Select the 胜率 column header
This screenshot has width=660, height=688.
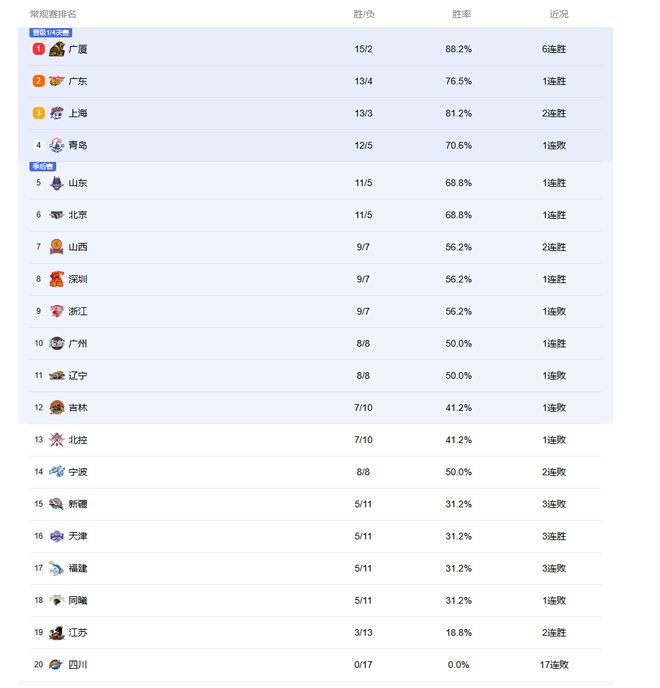click(461, 14)
